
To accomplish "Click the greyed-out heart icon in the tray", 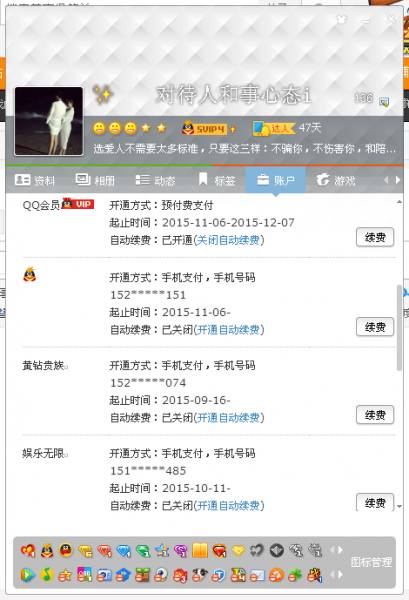I will coord(257,550).
